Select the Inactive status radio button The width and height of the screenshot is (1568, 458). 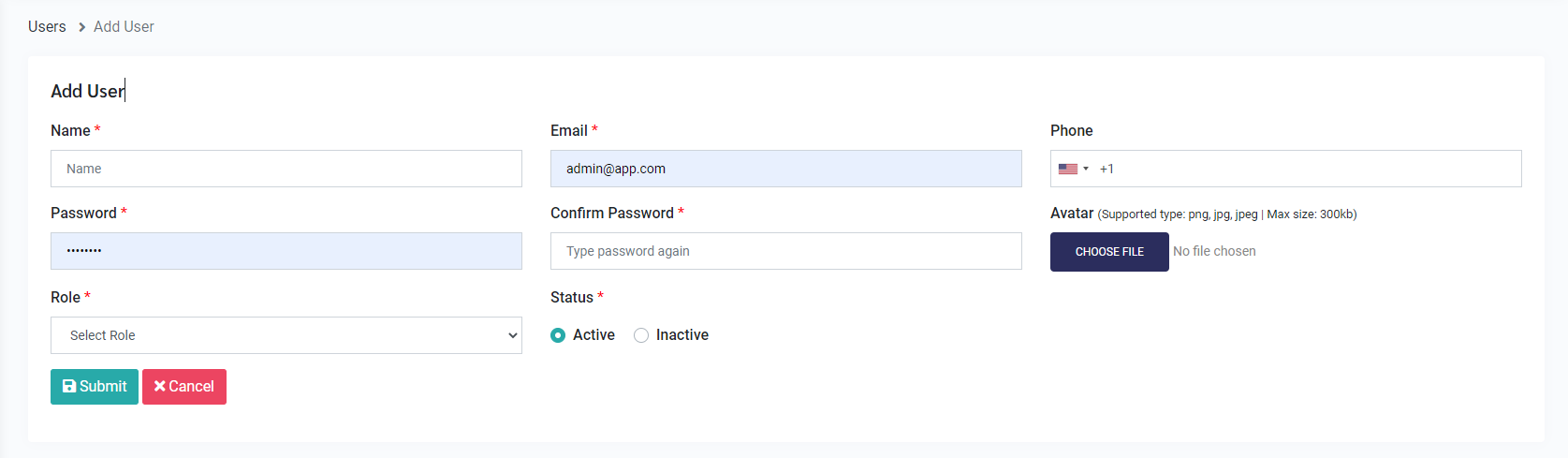tap(641, 335)
